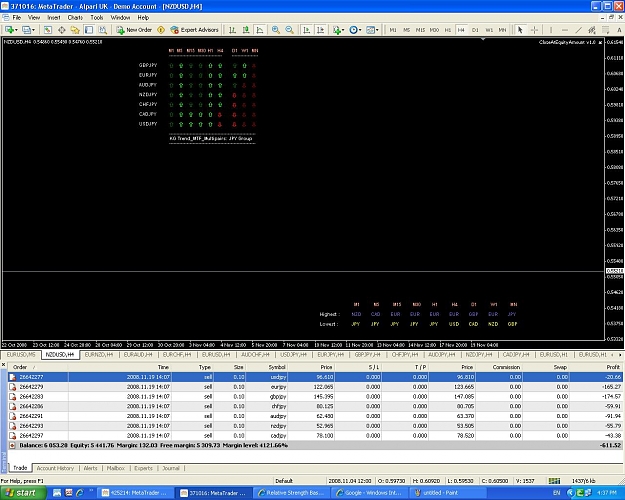Click the New Order button
Image resolution: width=625 pixels, height=500 pixels.
point(134,30)
